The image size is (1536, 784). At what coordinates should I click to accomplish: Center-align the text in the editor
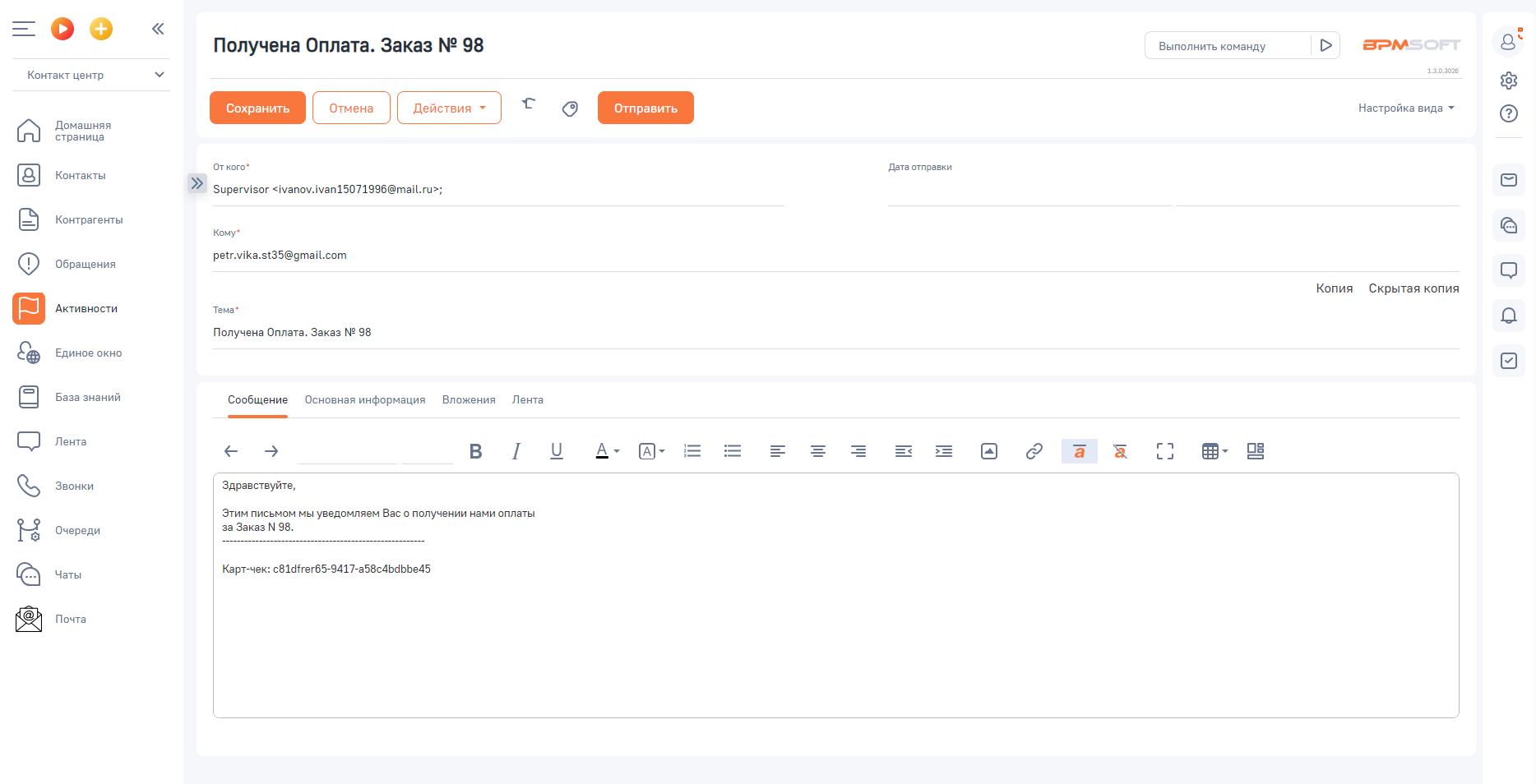[x=818, y=451]
